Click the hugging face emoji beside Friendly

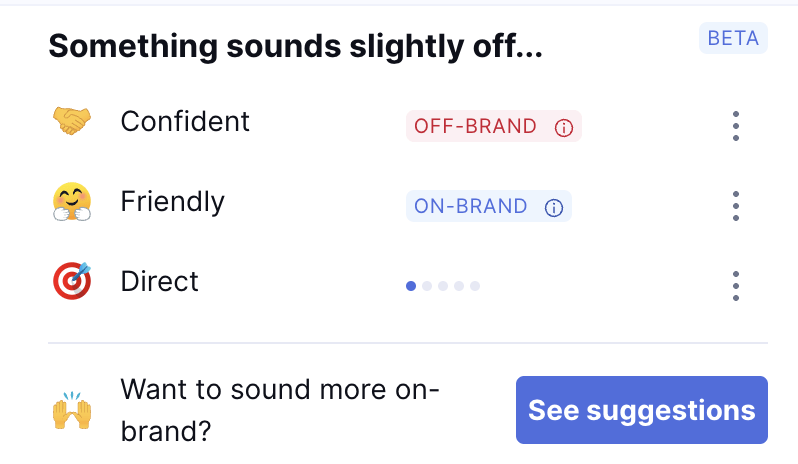click(72, 201)
